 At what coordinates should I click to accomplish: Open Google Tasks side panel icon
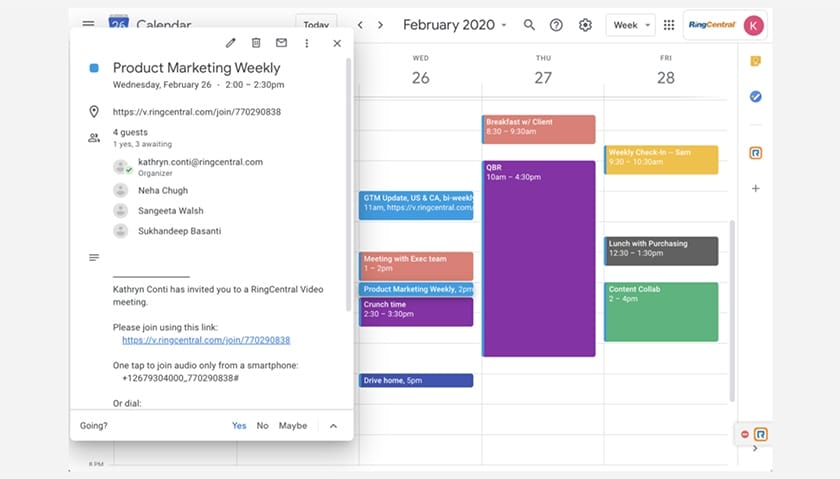[x=756, y=96]
